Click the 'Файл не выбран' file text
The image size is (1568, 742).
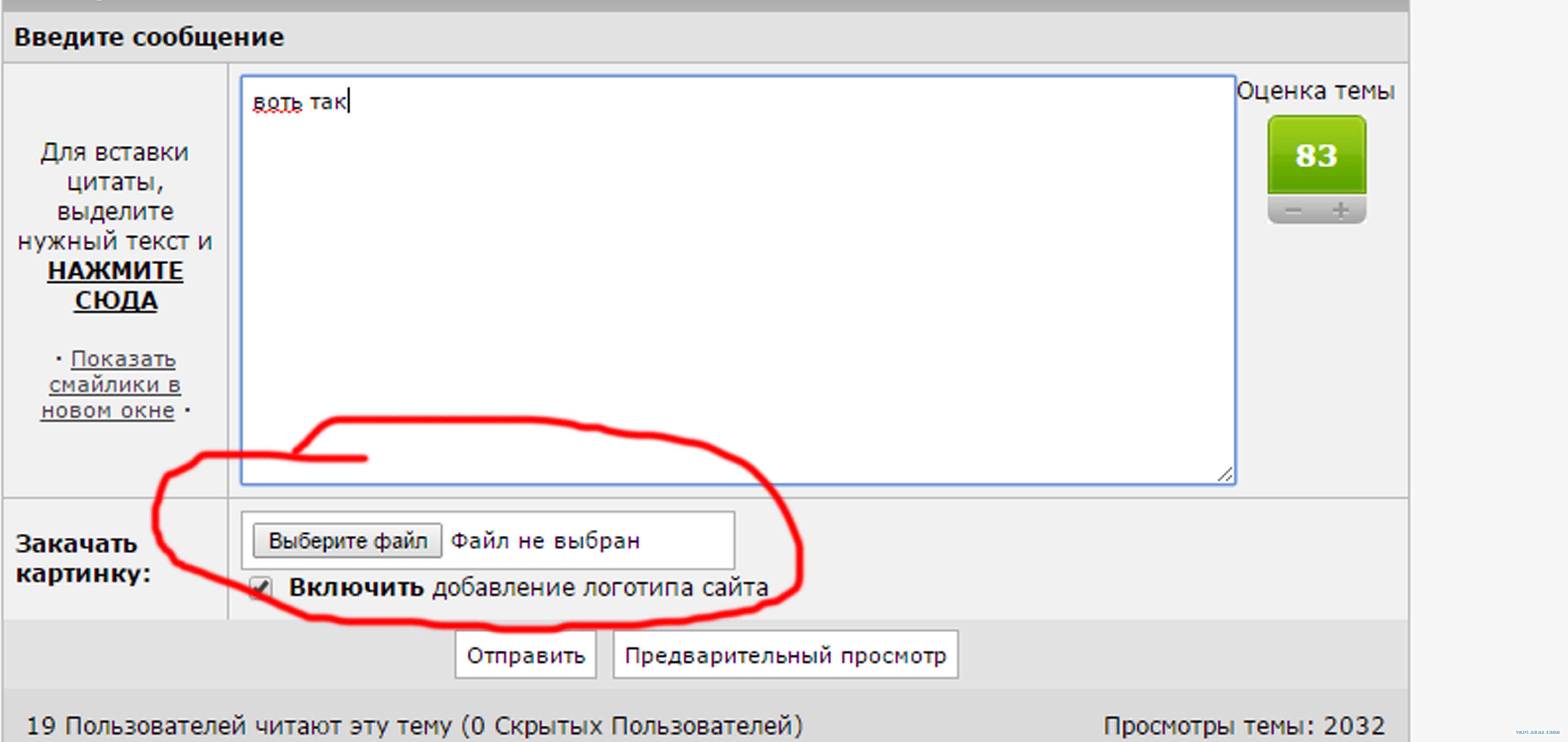[546, 541]
